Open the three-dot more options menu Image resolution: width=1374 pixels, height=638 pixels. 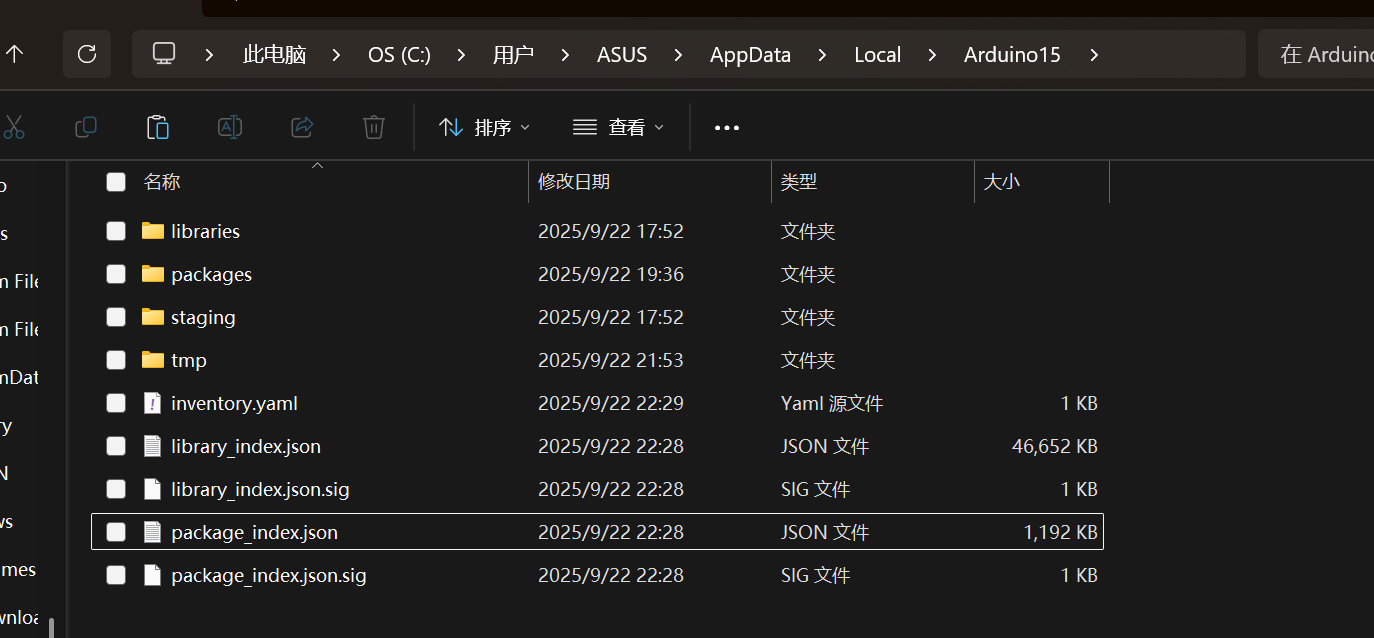(727, 128)
